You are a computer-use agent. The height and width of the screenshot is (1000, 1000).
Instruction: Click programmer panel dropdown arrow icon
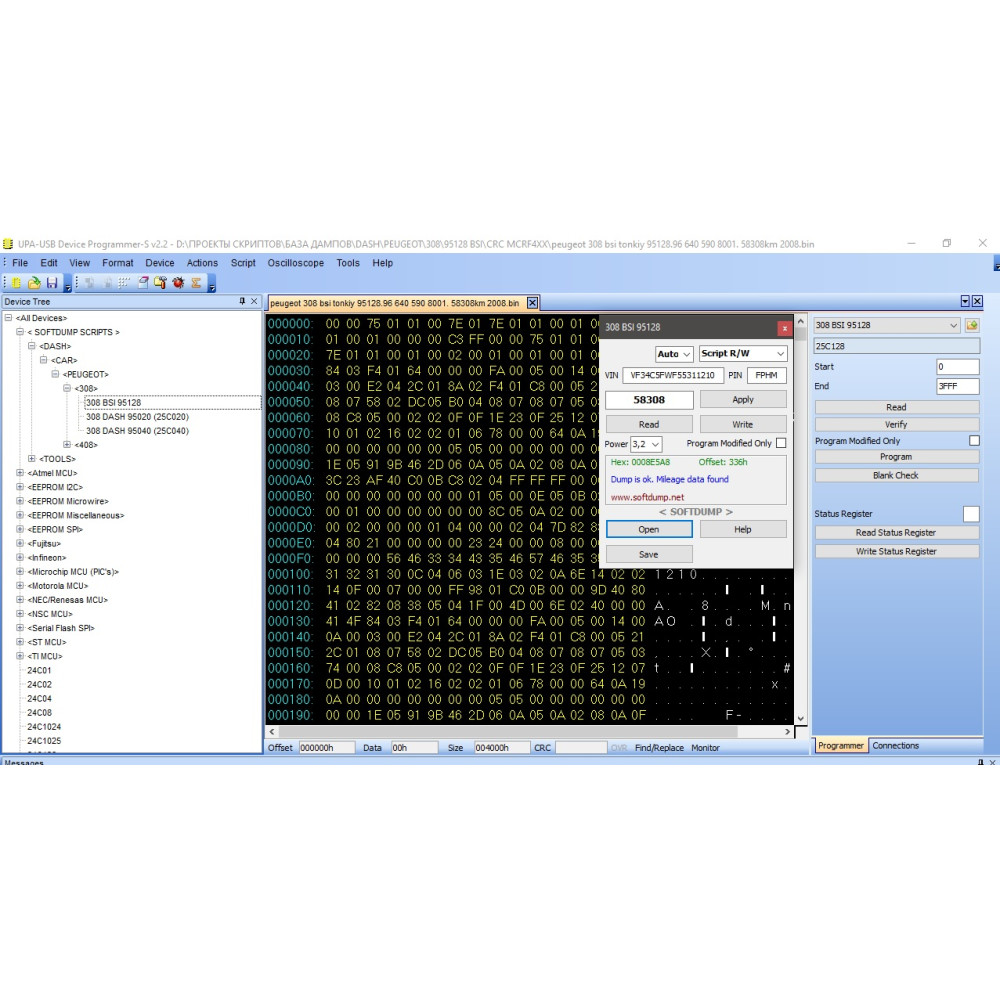point(965,301)
